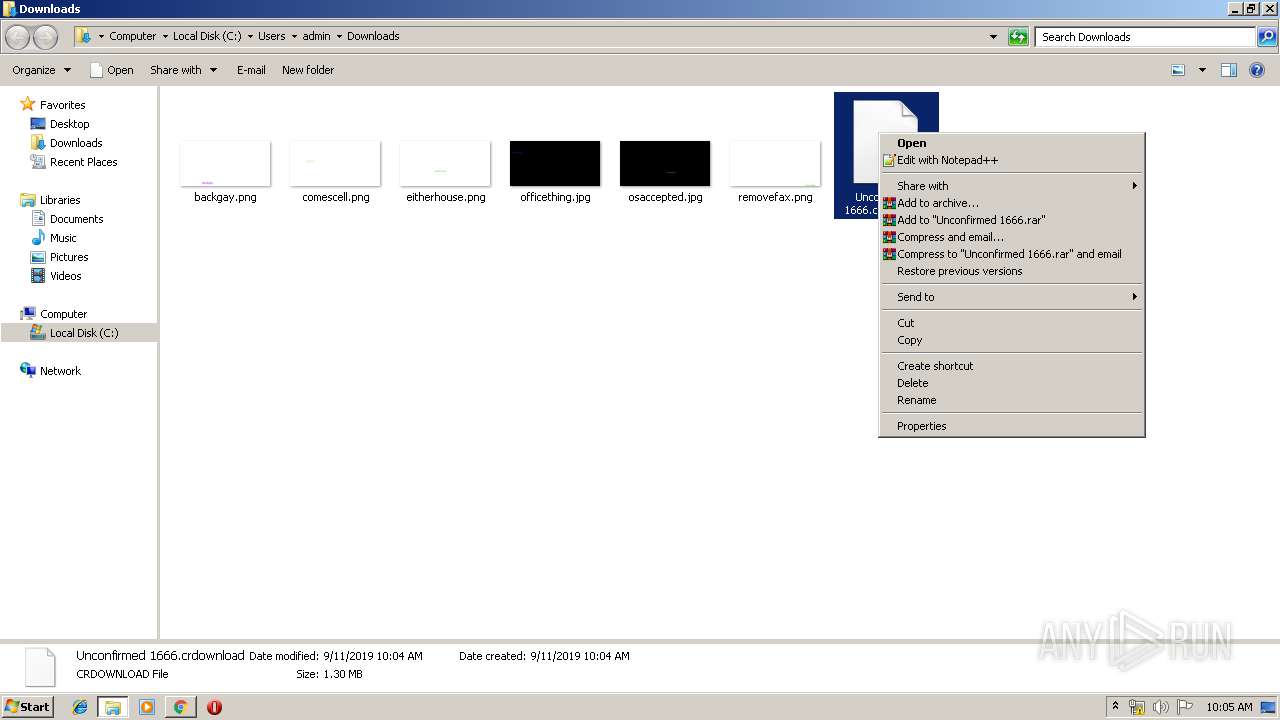The height and width of the screenshot is (720, 1280).
Task: Click the Back navigation arrow
Action: [x=17, y=37]
